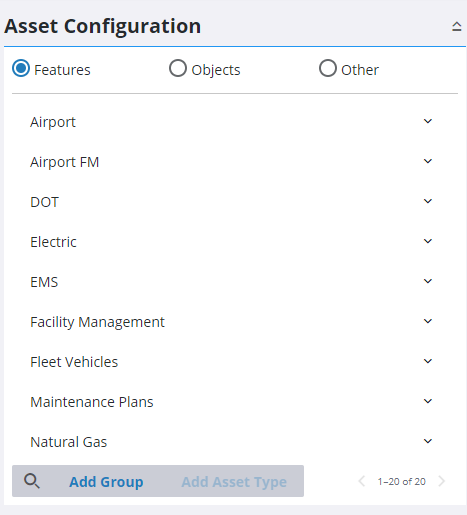Expand the EMS group chevron
This screenshot has height=515, width=467.
(x=428, y=281)
